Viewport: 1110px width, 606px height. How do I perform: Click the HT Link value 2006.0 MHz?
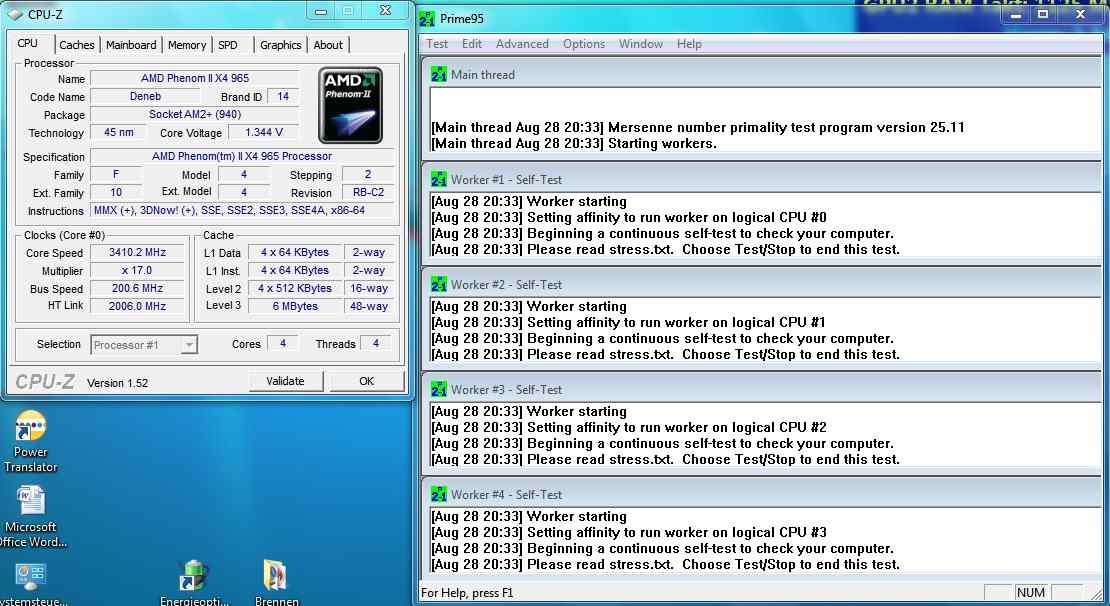pyautogui.click(x=137, y=306)
